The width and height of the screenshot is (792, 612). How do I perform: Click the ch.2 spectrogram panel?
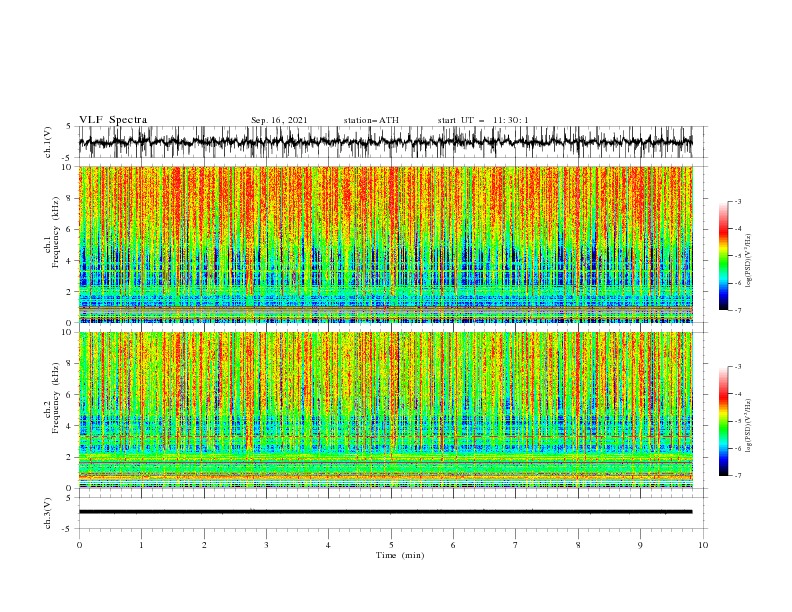[x=385, y=410]
